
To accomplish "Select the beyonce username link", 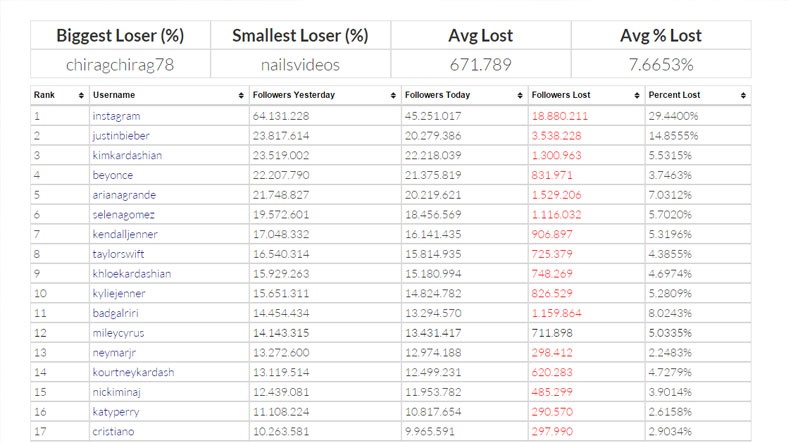I will tap(113, 175).
